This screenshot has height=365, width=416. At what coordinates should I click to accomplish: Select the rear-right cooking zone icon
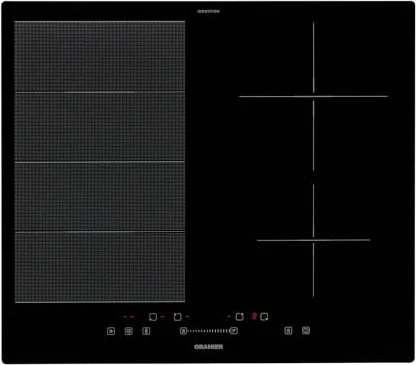click(x=239, y=317)
